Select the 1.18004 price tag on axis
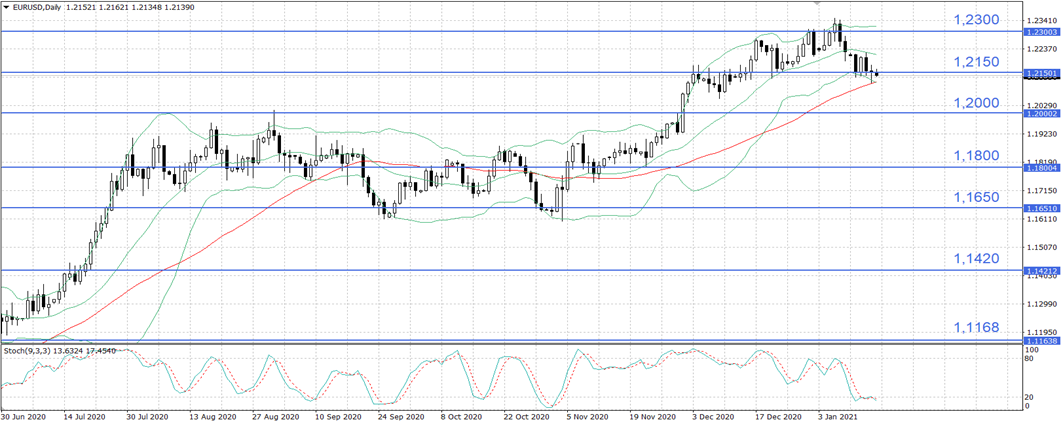Image resolution: width=1063 pixels, height=424 pixels. pos(1042,168)
